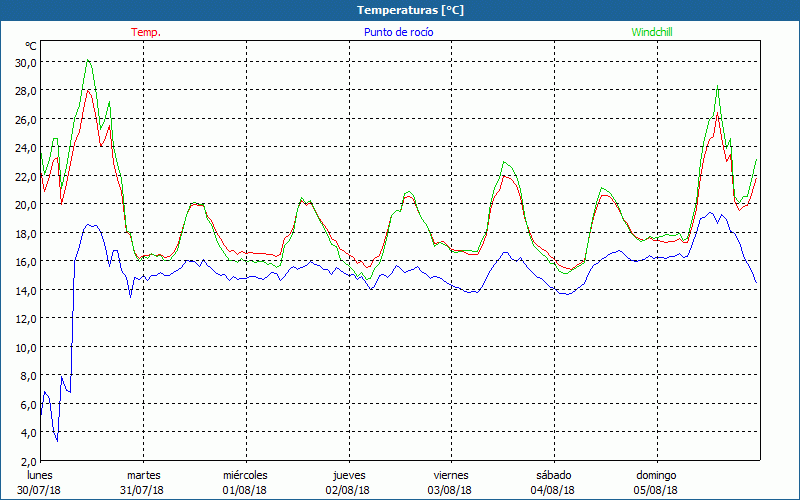
Task: Select the jueves day label
Action: point(348,475)
